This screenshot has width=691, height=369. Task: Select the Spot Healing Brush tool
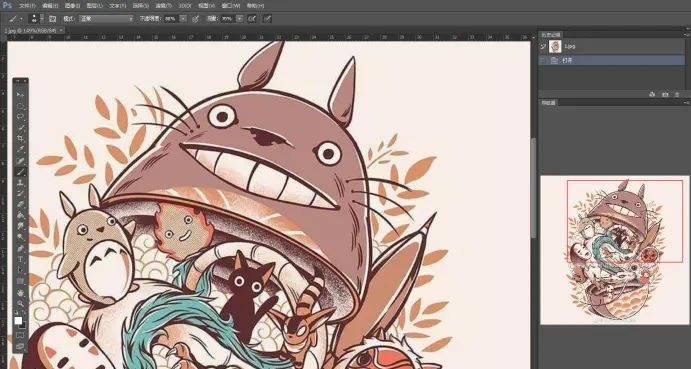click(x=20, y=160)
